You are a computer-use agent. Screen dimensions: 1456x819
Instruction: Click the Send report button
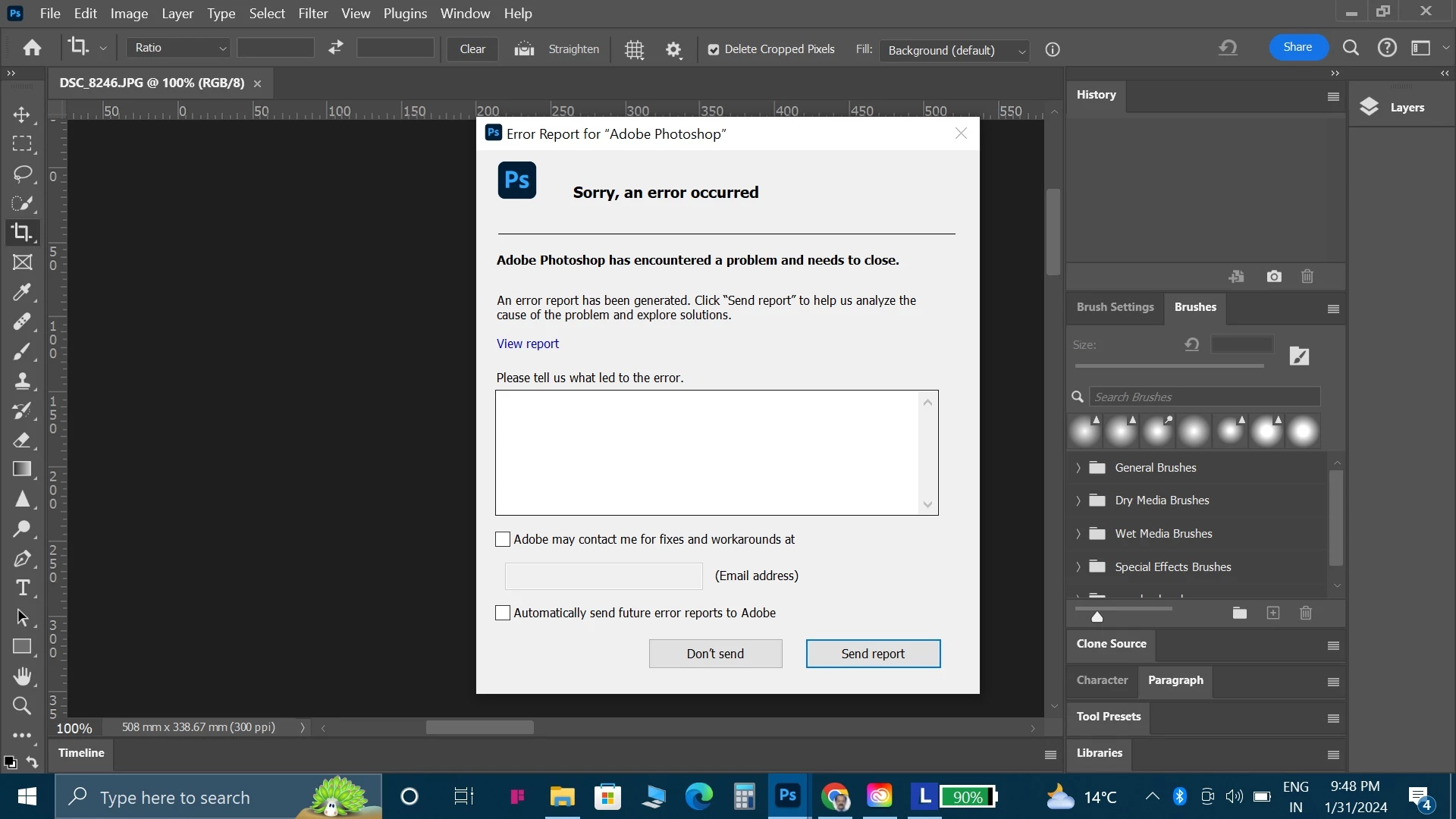[x=873, y=654]
